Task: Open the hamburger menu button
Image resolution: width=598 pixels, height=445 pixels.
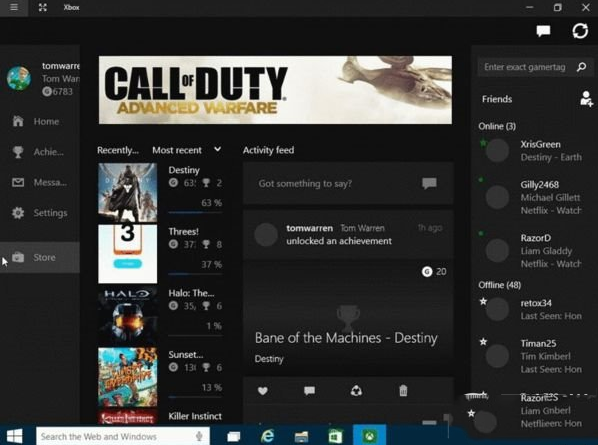Action: [14, 7]
